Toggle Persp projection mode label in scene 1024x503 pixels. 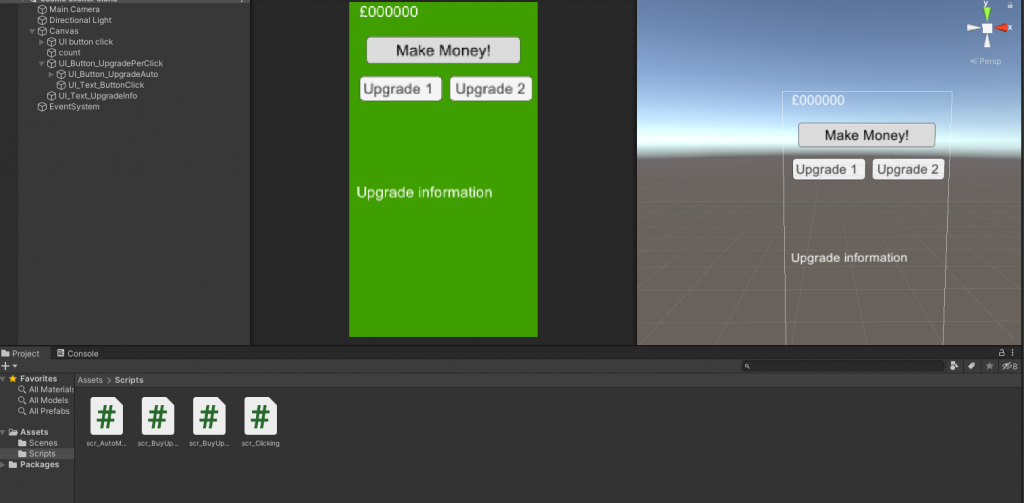click(x=988, y=61)
